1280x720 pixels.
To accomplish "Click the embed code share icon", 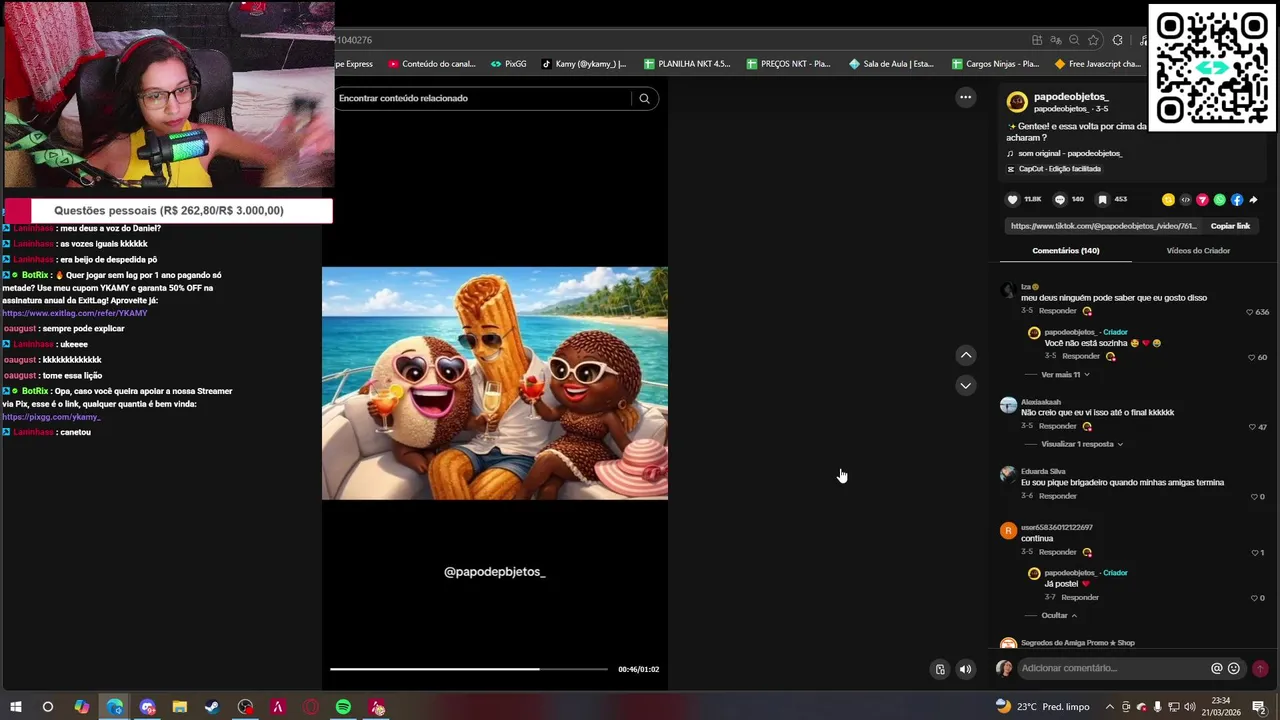I will click(x=1186, y=200).
